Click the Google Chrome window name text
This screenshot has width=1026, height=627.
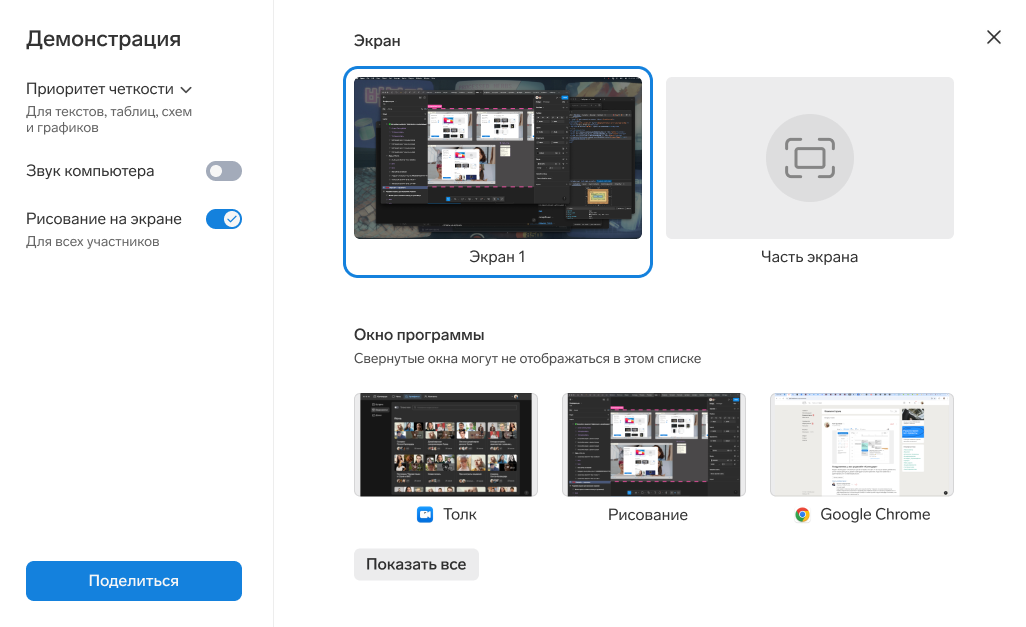[x=875, y=514]
